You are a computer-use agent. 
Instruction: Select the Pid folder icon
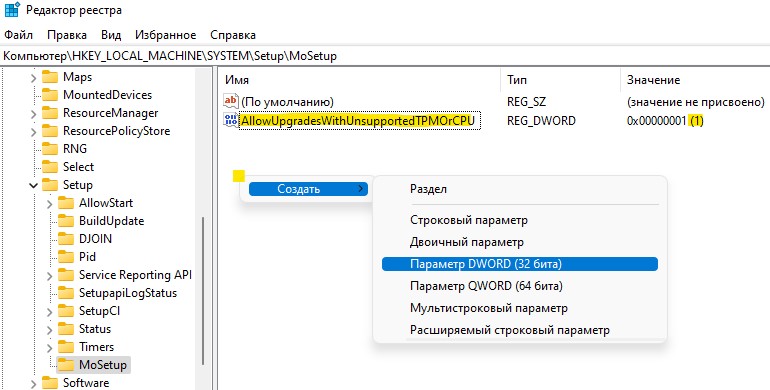pyautogui.click(x=66, y=257)
